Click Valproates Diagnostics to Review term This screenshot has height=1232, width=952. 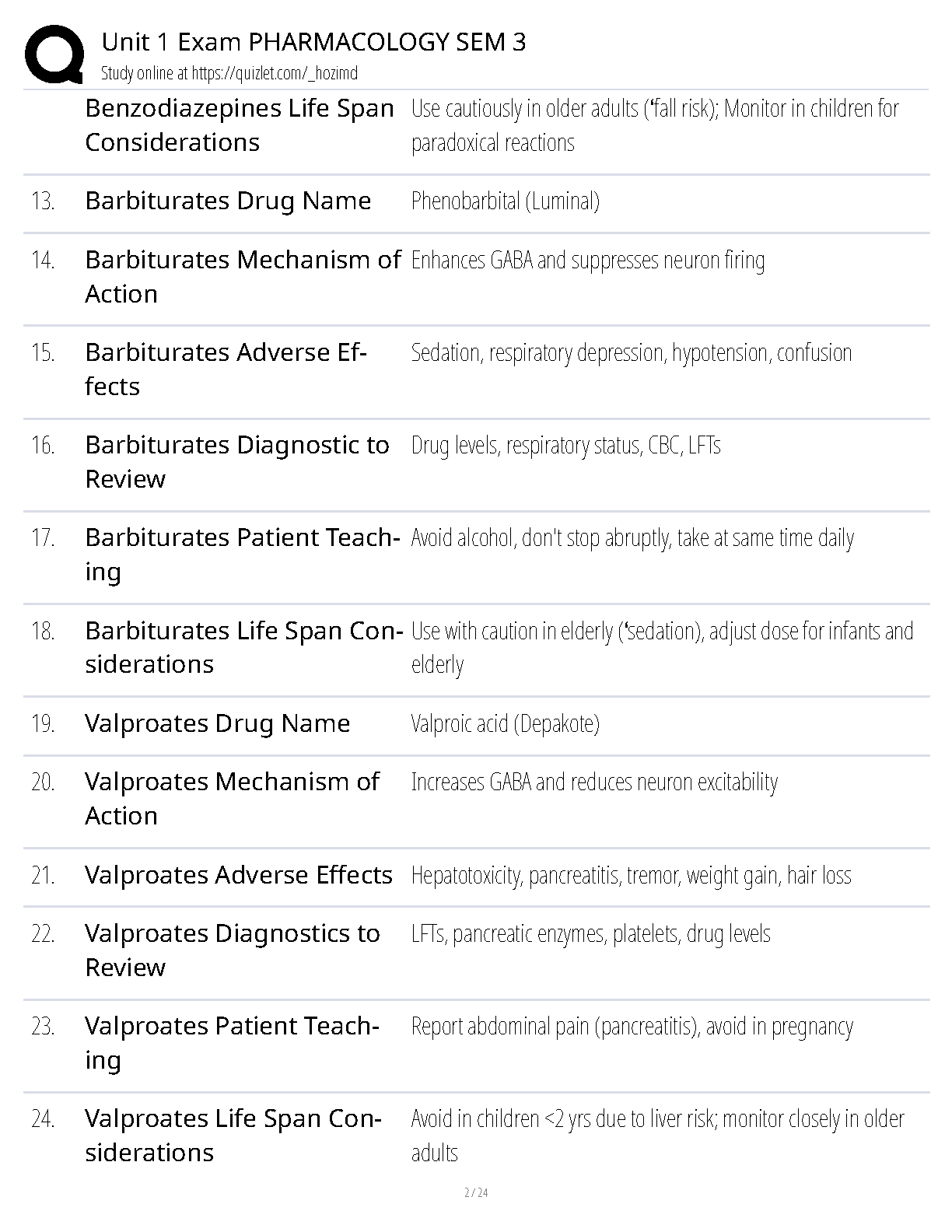tap(232, 950)
